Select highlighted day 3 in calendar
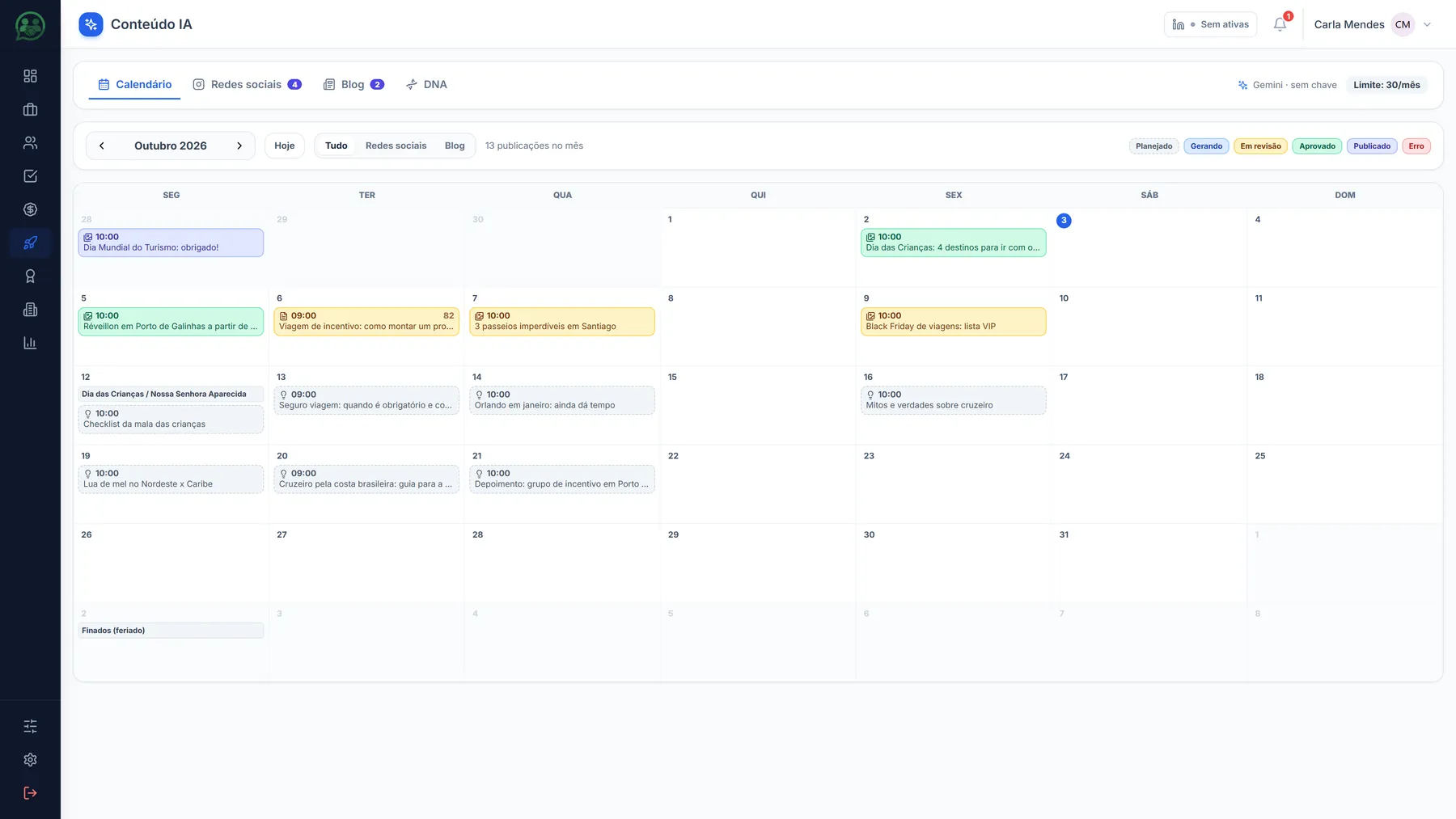 [1064, 220]
